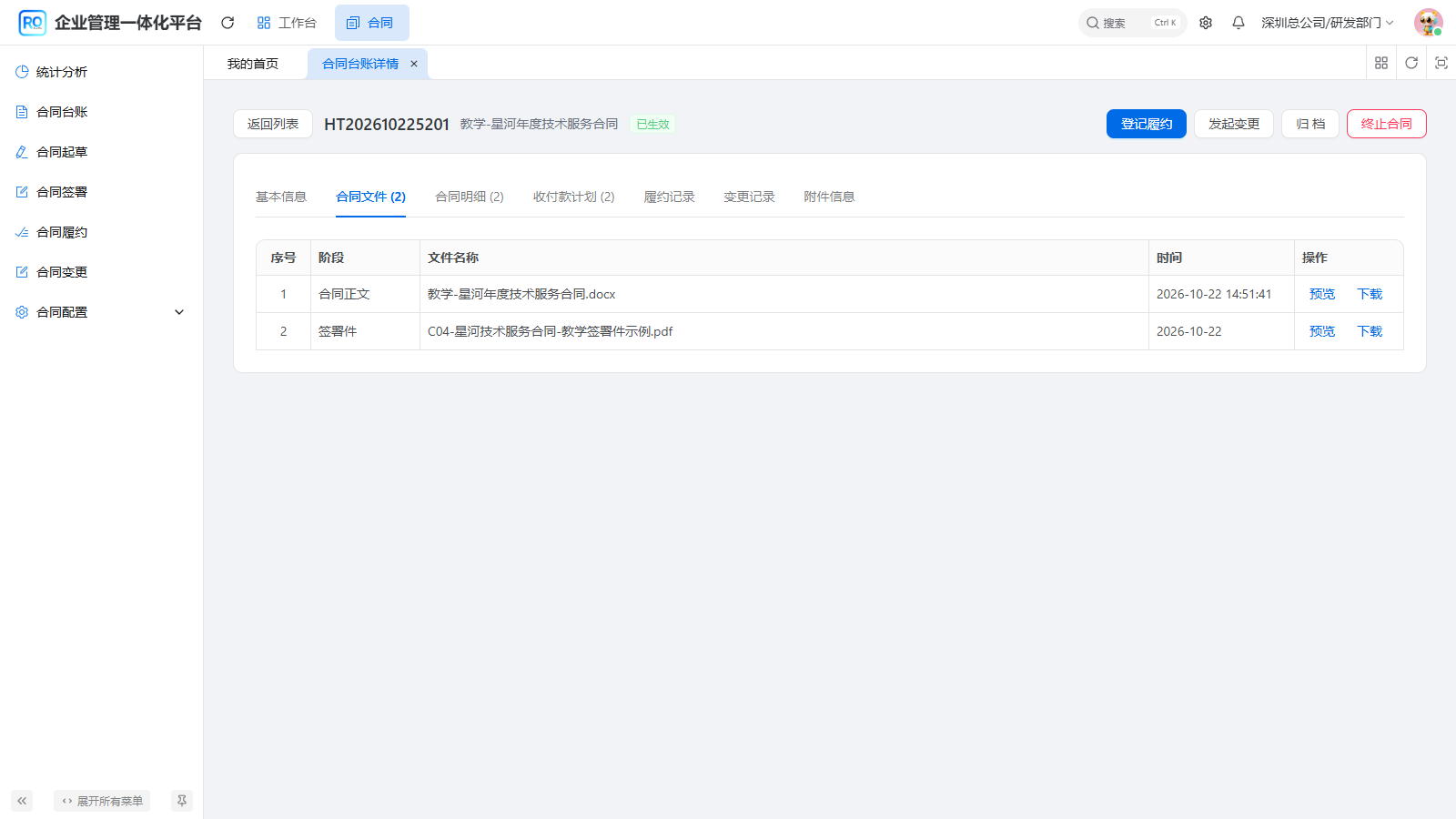Preview the C04 签署件 pdf file
Image resolution: width=1456 pixels, height=819 pixels.
pyautogui.click(x=1322, y=331)
